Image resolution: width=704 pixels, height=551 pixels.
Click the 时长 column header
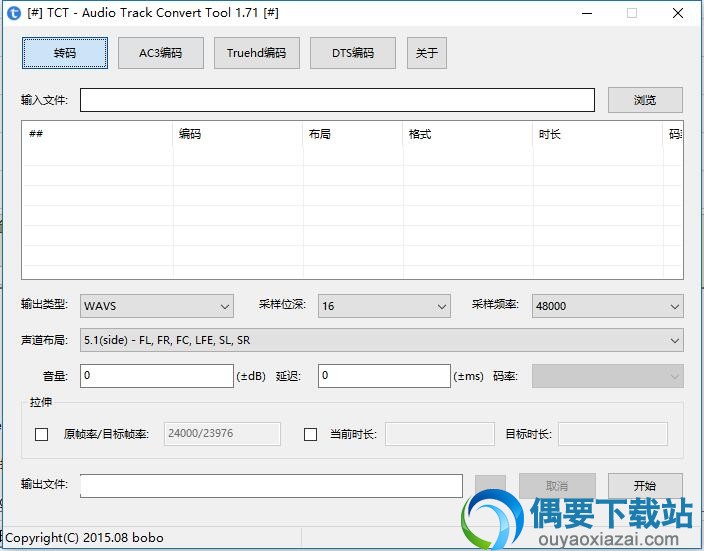(598, 134)
